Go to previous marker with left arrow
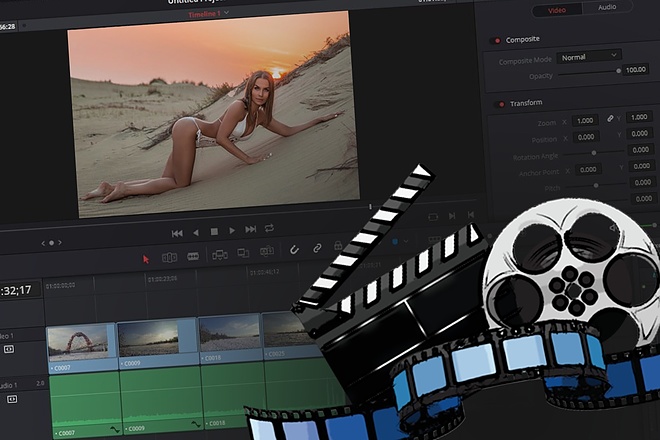The image size is (660, 440). pyautogui.click(x=43, y=243)
